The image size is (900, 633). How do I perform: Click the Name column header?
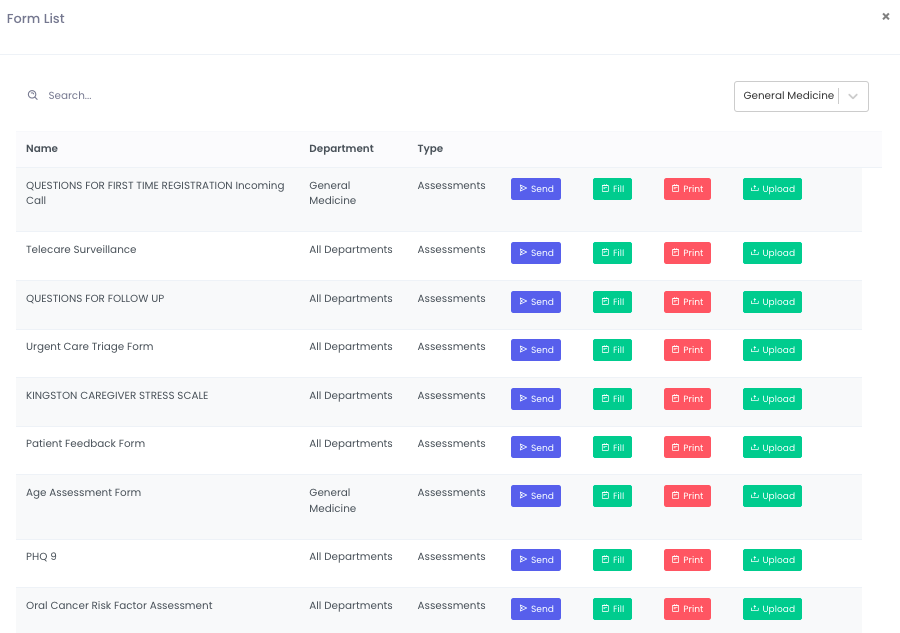[x=42, y=149]
